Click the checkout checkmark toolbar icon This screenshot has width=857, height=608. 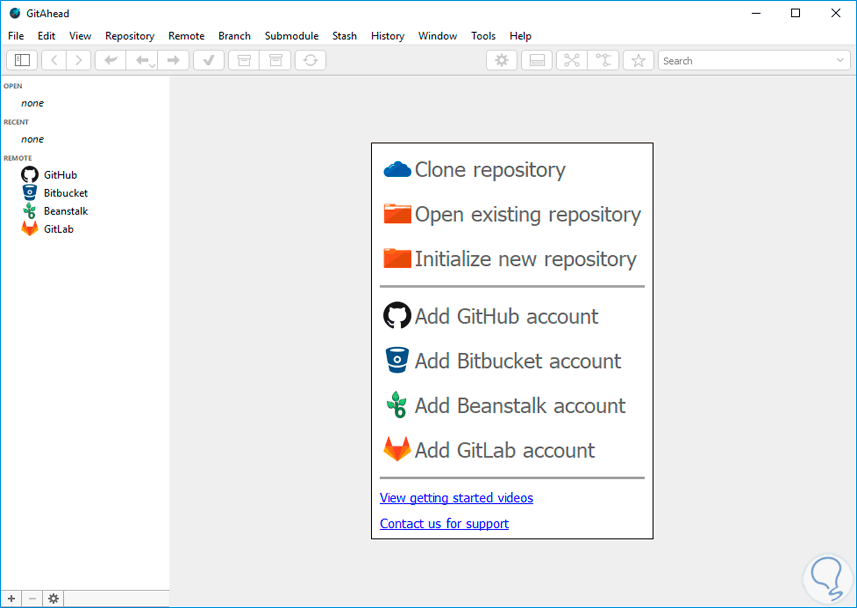coord(209,60)
